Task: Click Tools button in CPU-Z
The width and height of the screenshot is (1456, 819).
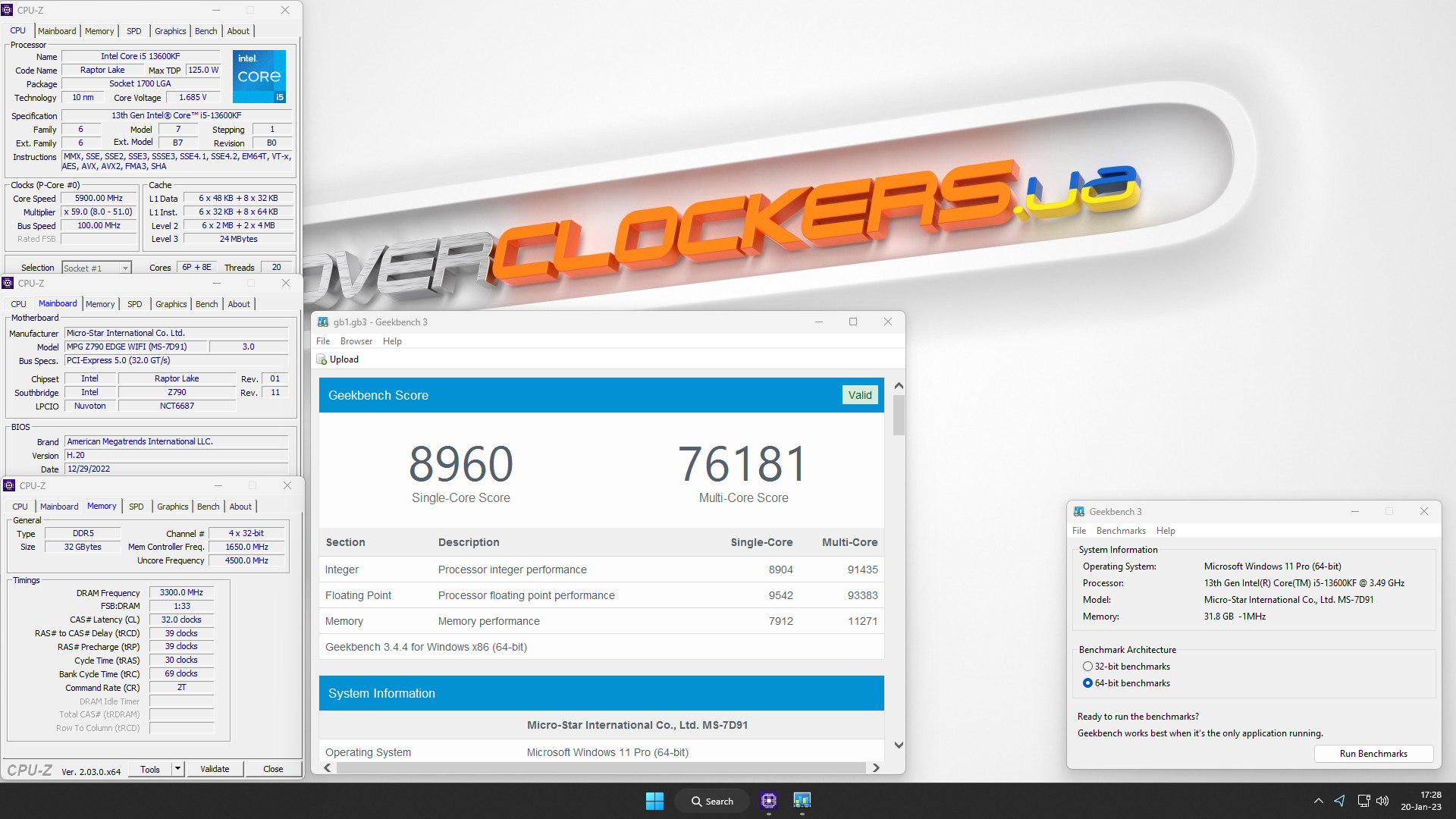Action: [150, 769]
